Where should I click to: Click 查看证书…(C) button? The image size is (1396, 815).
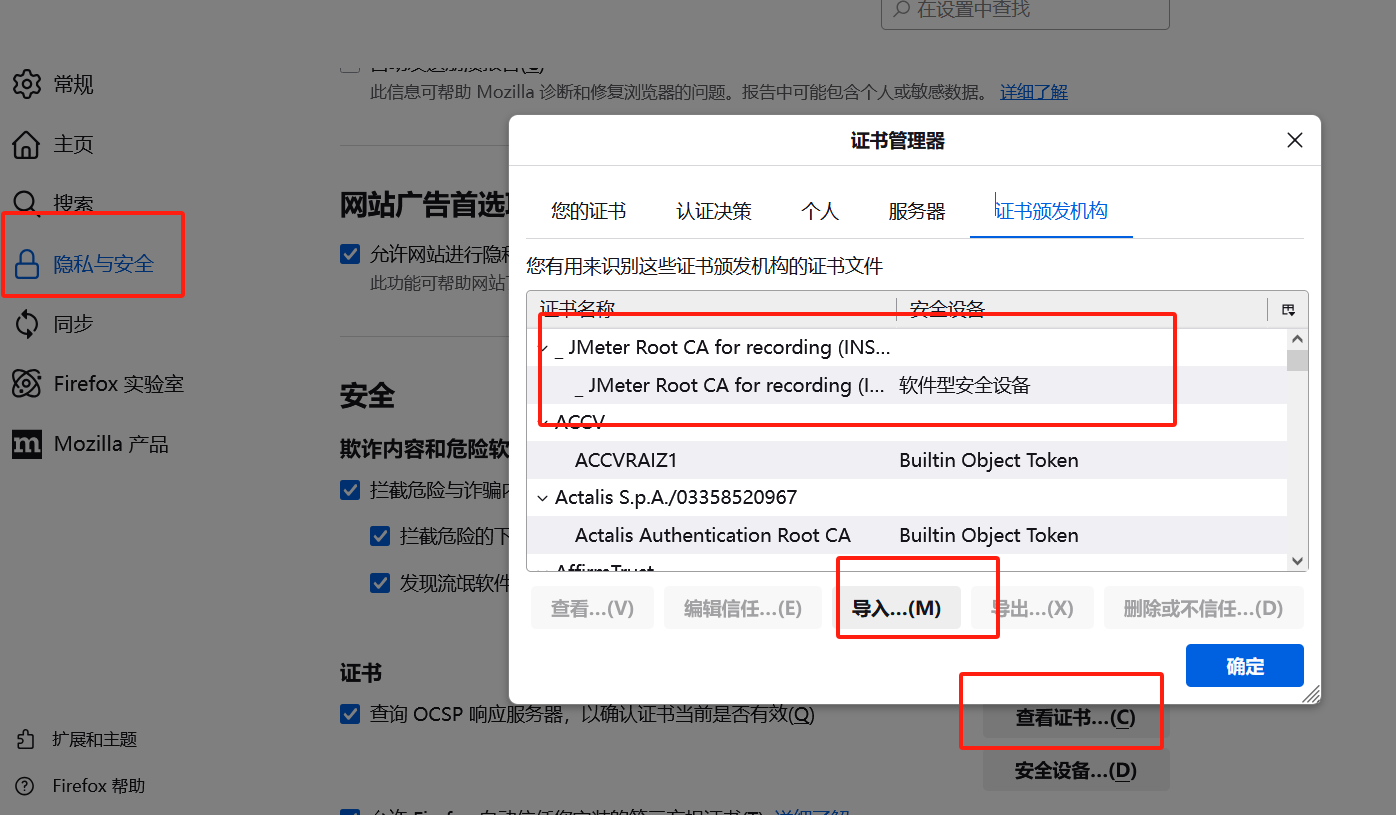tap(1076, 718)
